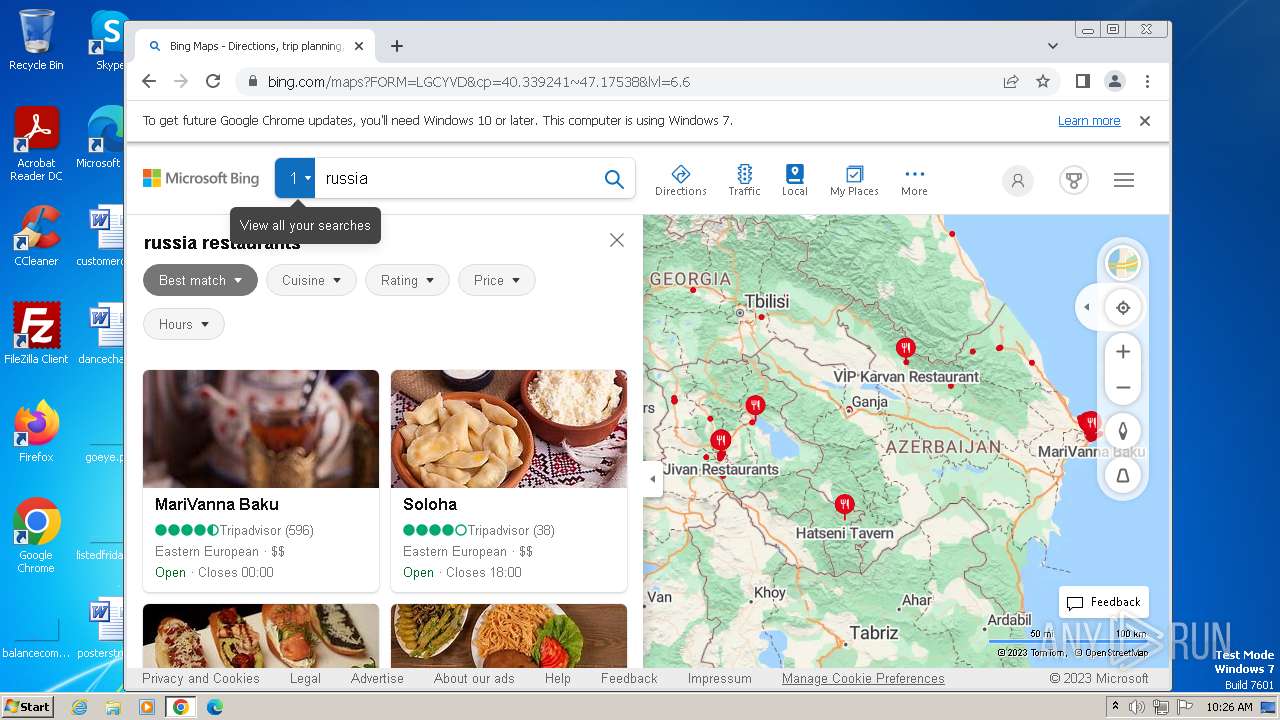The height and width of the screenshot is (720, 1280).
Task: Click the map Feedback button
Action: coord(1104,602)
